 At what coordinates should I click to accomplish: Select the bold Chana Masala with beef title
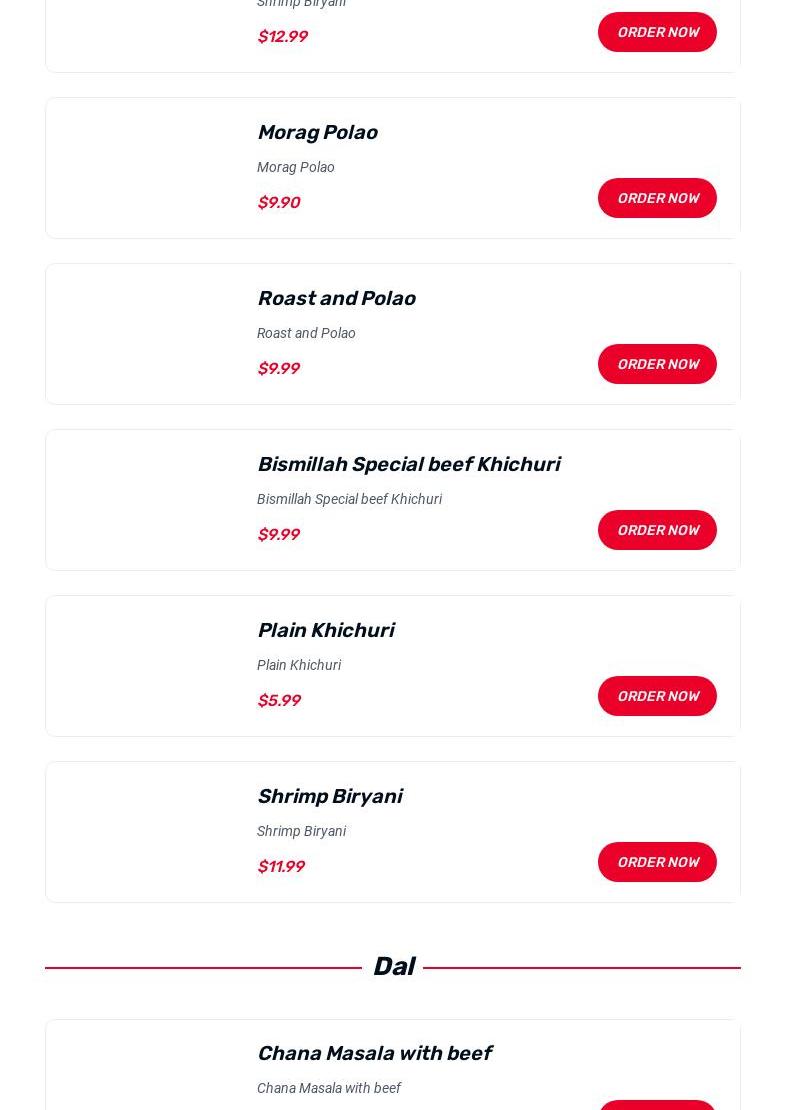[x=374, y=1053]
